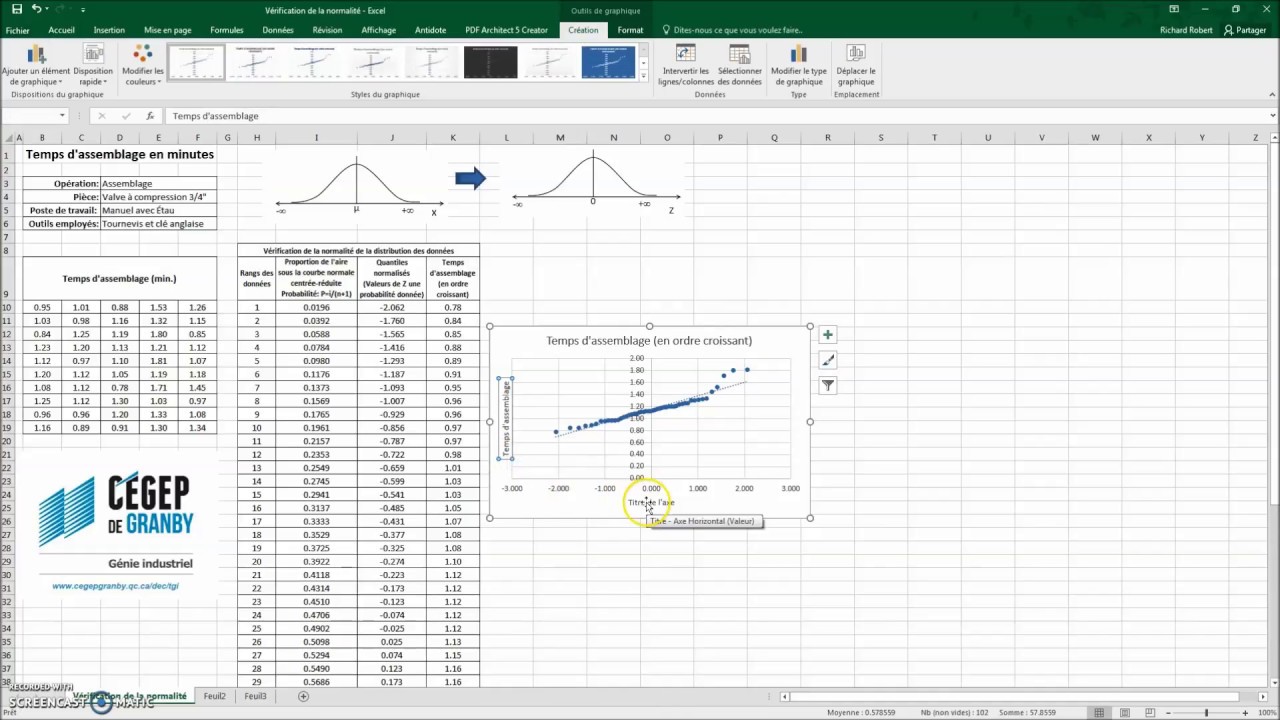Select the cell containing Assemblage

tap(158, 184)
